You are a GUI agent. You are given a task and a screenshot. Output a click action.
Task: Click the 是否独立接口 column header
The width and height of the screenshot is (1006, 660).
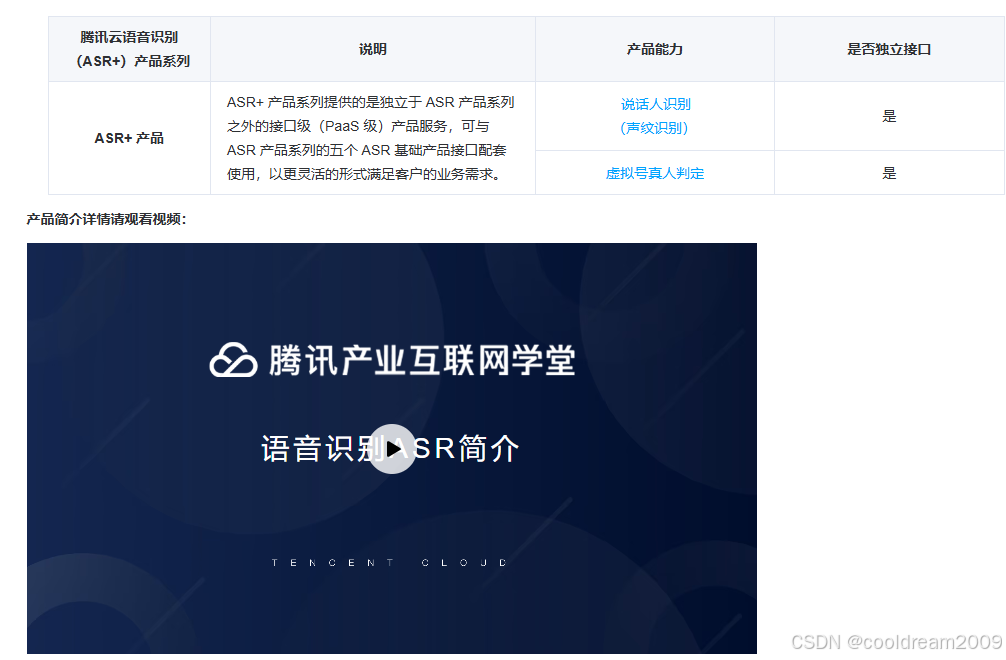889,49
